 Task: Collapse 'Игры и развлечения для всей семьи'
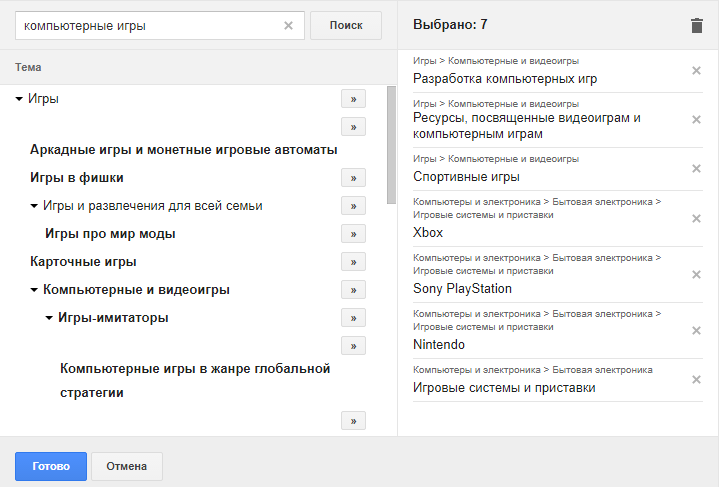pos(35,206)
